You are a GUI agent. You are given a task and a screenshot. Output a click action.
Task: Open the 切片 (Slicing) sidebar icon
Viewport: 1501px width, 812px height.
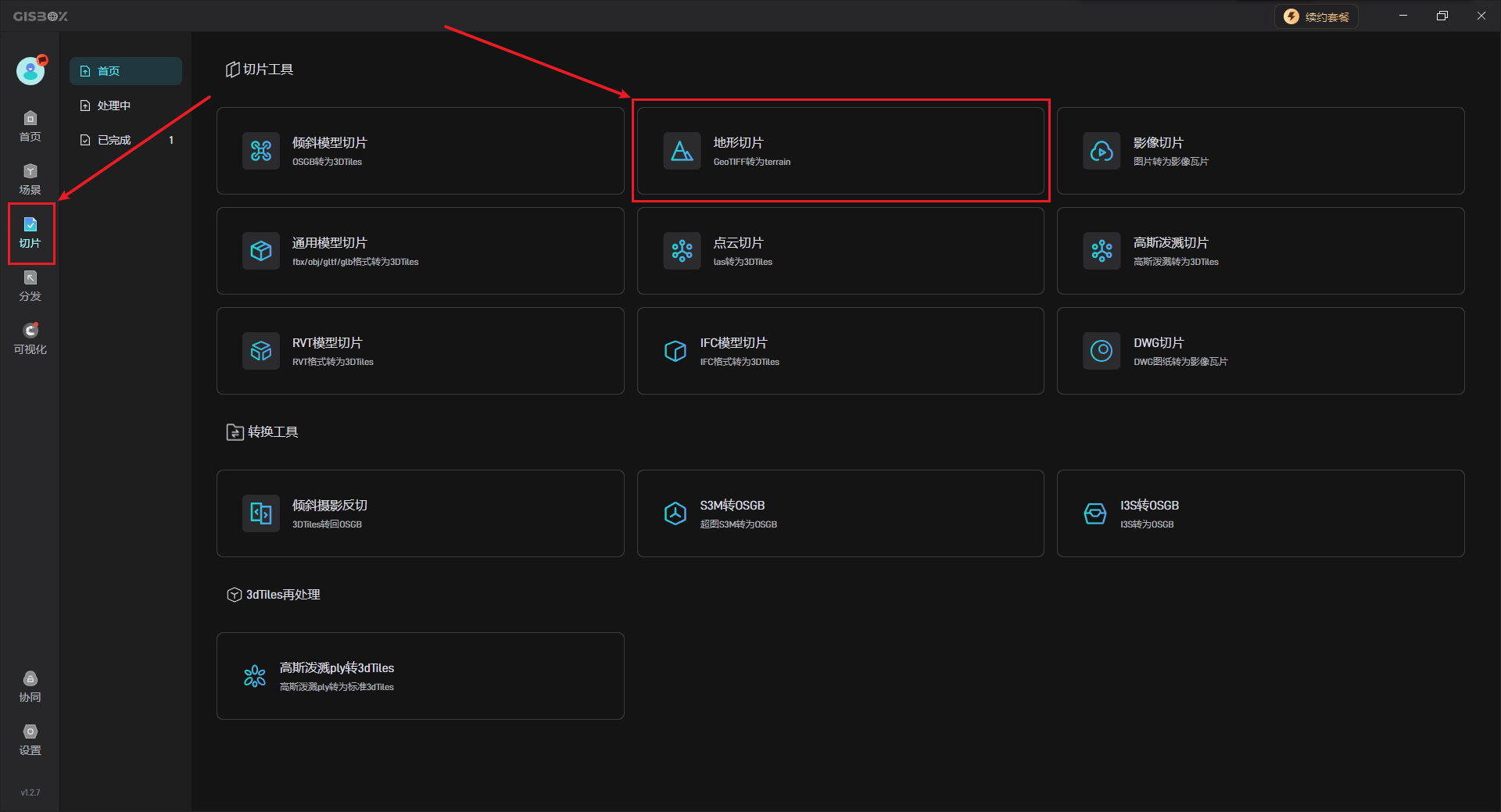30,233
